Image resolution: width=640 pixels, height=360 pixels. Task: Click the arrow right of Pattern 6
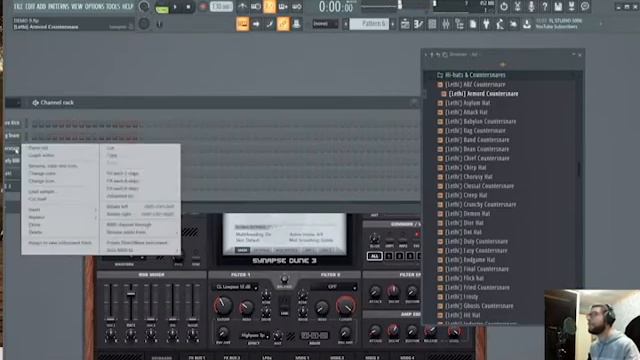tap(393, 24)
